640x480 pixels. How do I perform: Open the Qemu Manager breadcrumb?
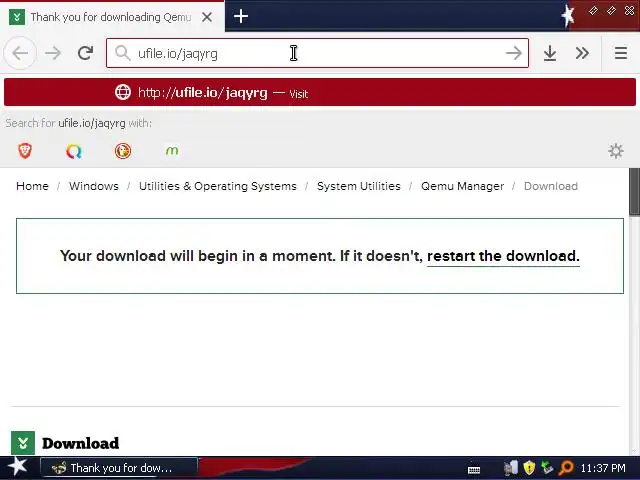(x=462, y=186)
